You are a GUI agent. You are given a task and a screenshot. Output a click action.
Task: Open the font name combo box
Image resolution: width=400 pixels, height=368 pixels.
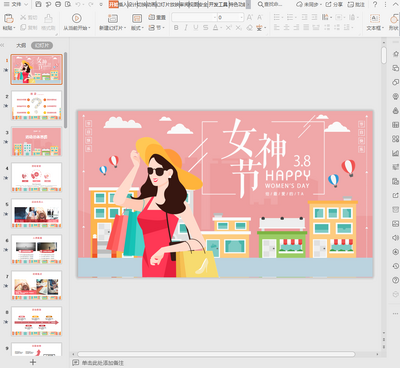(194, 17)
